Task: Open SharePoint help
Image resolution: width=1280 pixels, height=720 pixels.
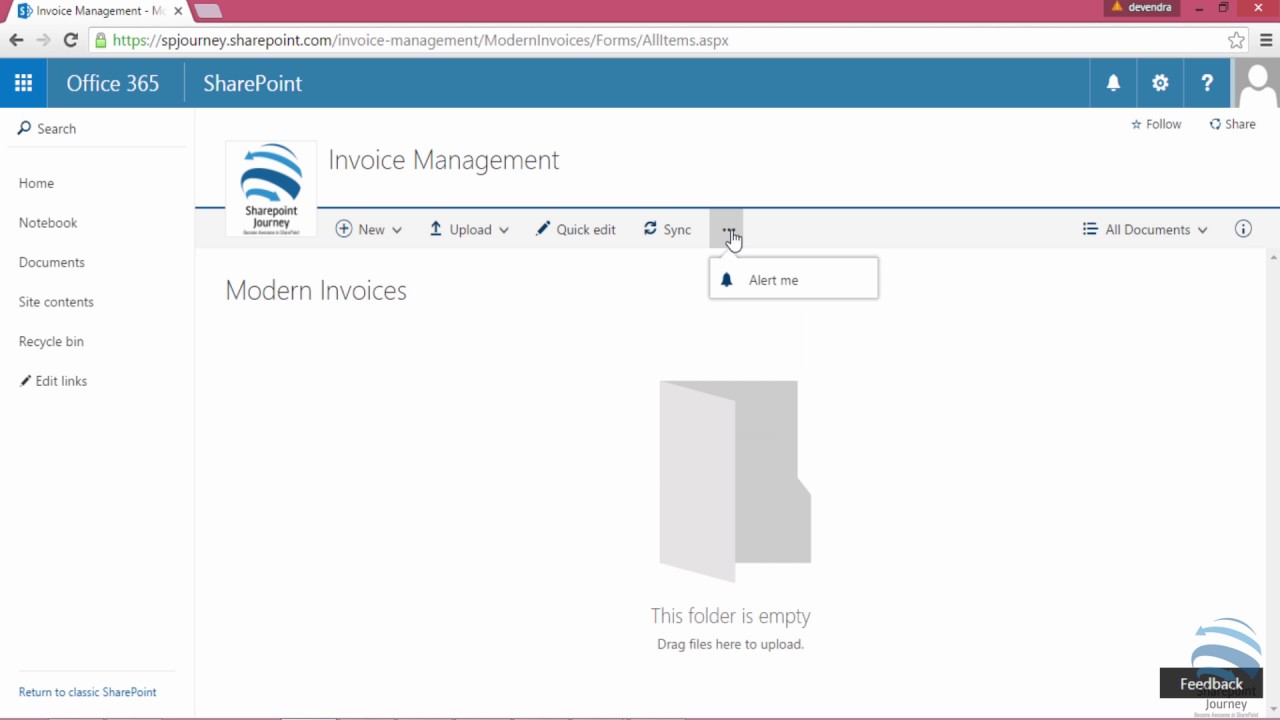Action: pos(1206,83)
